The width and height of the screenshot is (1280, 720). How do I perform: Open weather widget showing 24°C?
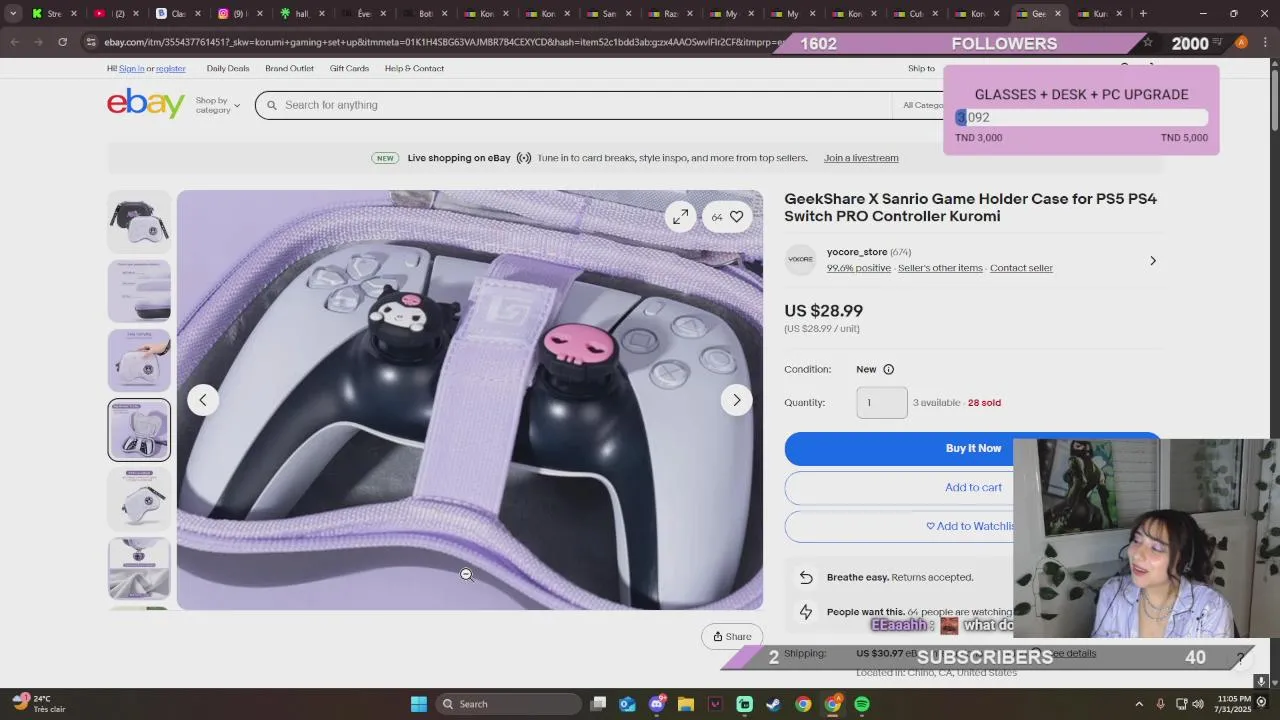tap(40, 704)
